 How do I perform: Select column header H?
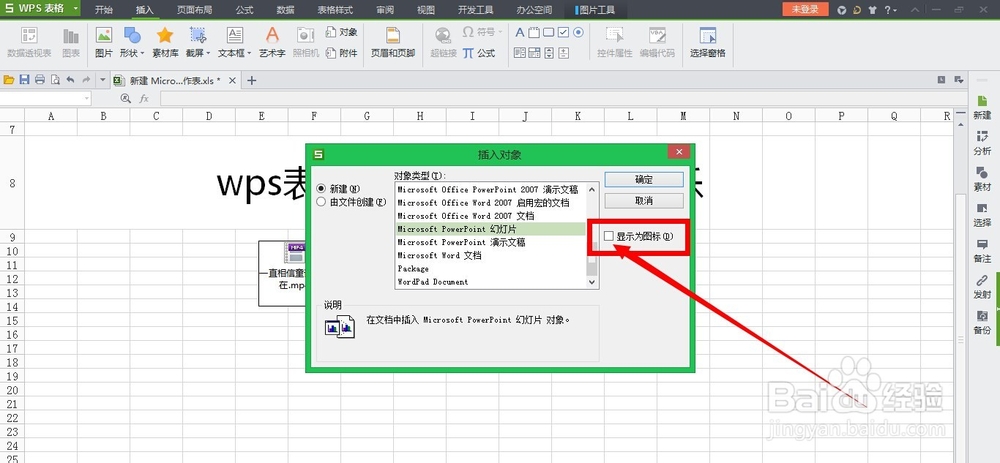(x=420, y=116)
